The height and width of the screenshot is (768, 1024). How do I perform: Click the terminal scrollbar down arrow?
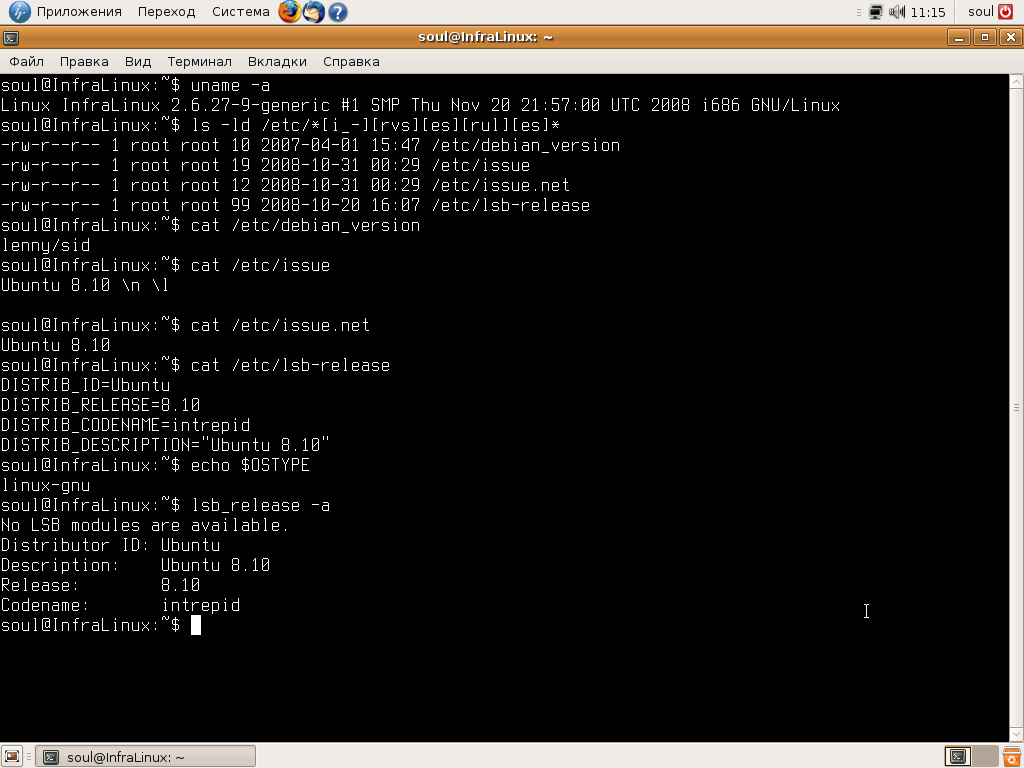(1016, 735)
